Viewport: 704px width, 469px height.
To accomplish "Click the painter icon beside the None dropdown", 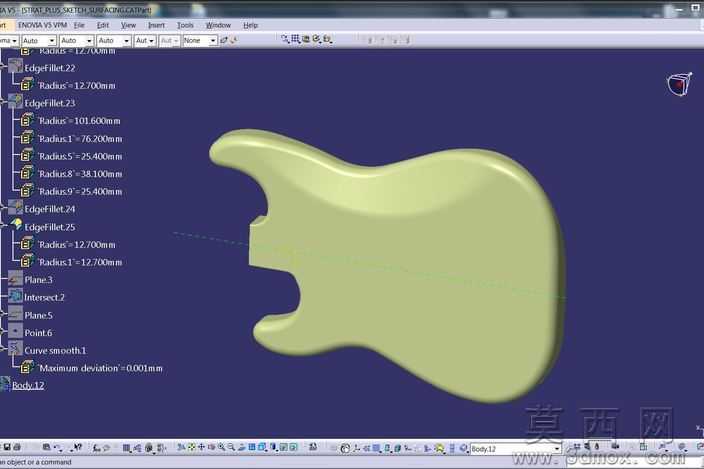I will (x=224, y=40).
